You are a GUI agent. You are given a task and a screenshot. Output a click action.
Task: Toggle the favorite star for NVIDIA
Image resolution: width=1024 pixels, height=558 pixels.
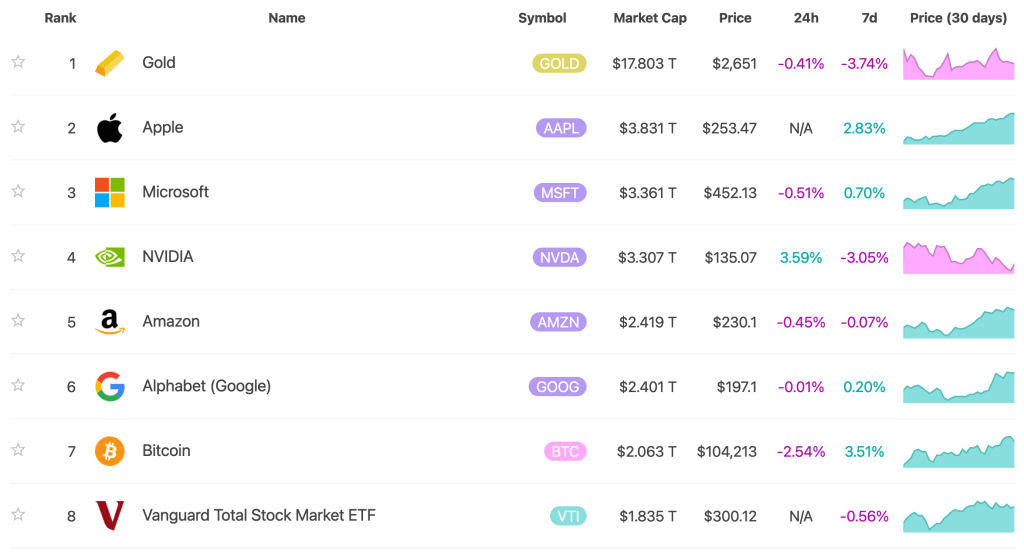[x=18, y=256]
